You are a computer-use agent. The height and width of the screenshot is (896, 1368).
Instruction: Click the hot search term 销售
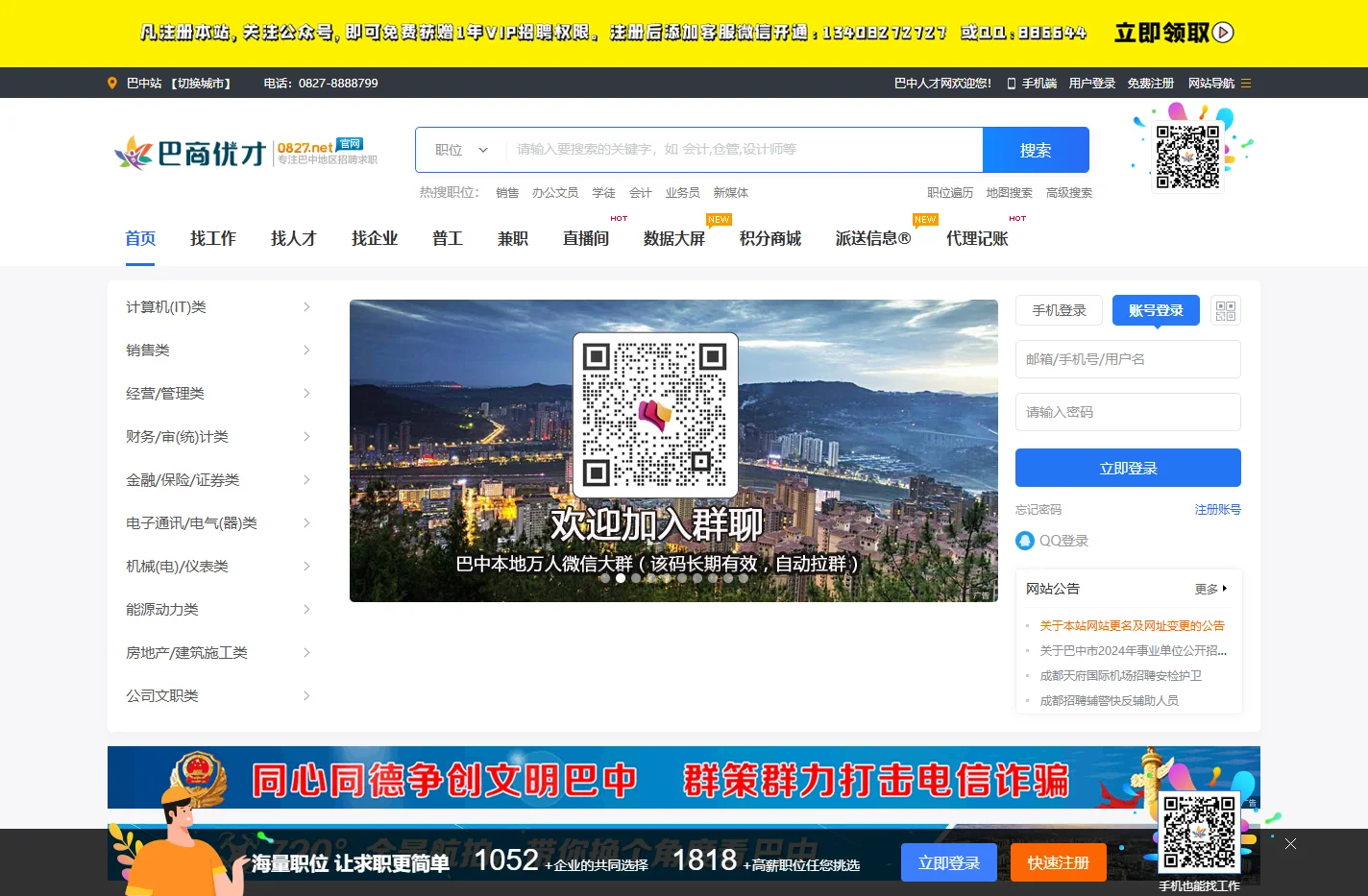coord(507,193)
